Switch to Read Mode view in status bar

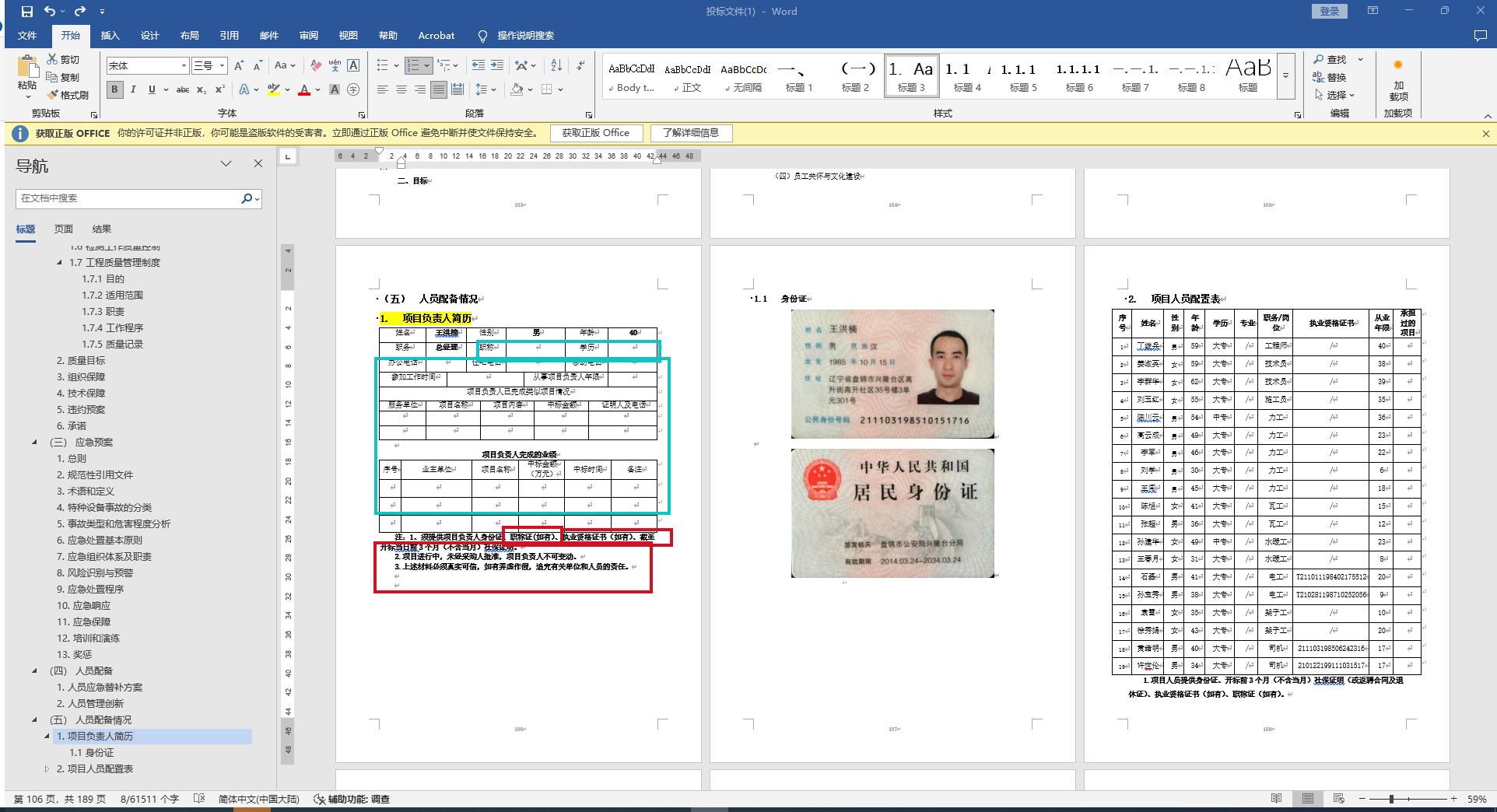click(x=1277, y=799)
